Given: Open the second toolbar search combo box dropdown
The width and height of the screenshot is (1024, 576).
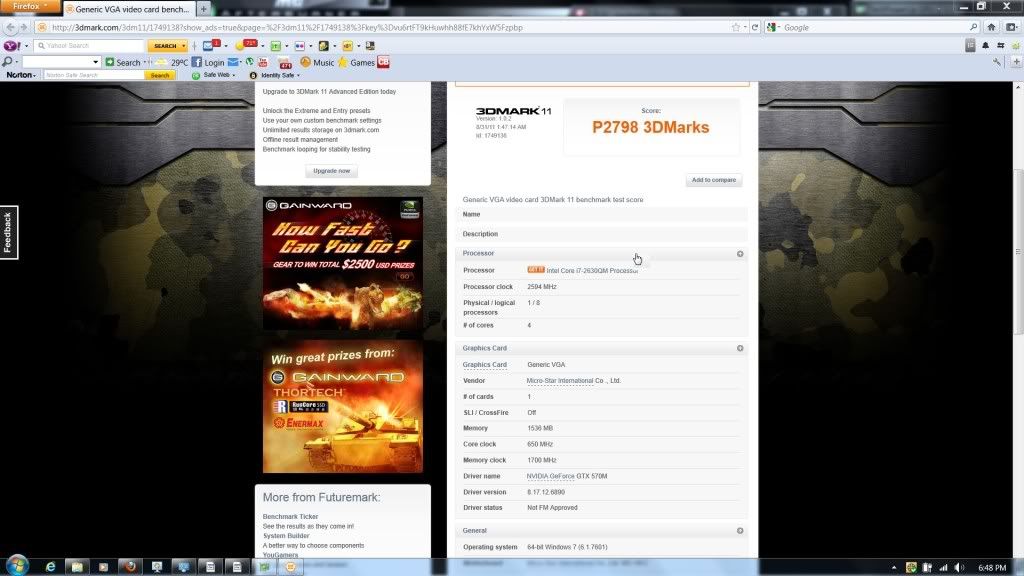Looking at the screenshot, I should point(95,62).
